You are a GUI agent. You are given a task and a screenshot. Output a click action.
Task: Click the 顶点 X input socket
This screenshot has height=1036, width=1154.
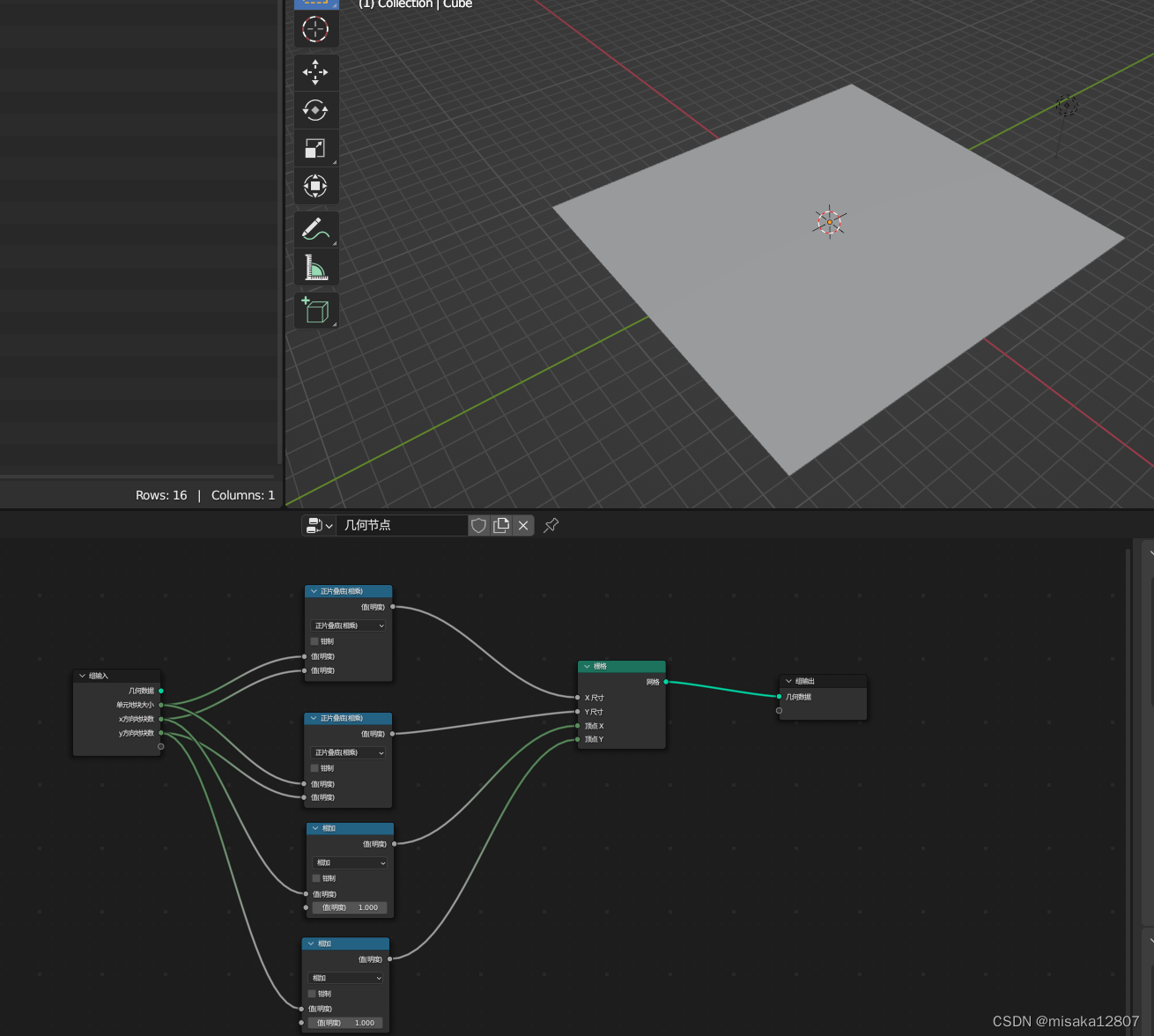[578, 726]
